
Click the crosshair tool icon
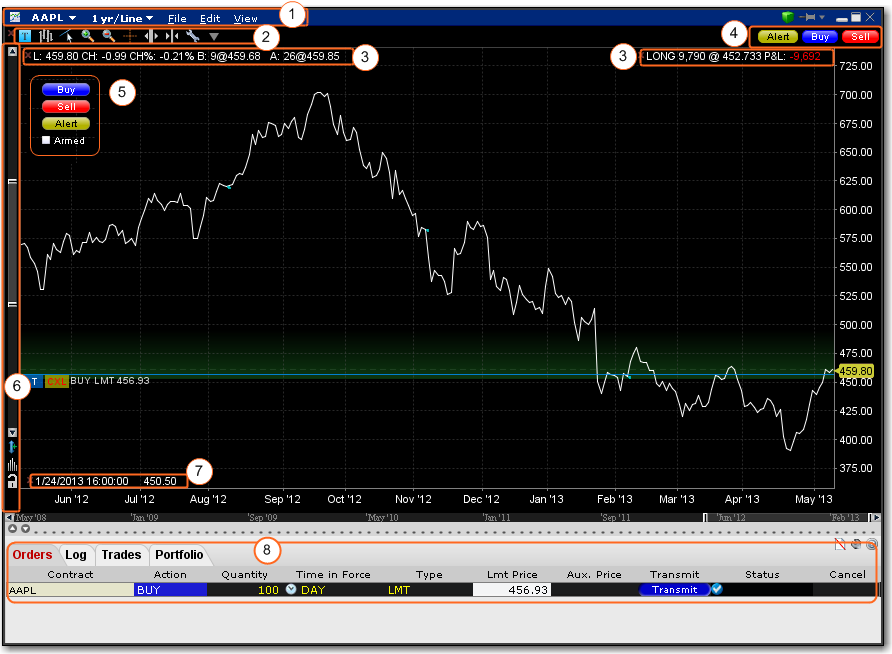tap(132, 35)
